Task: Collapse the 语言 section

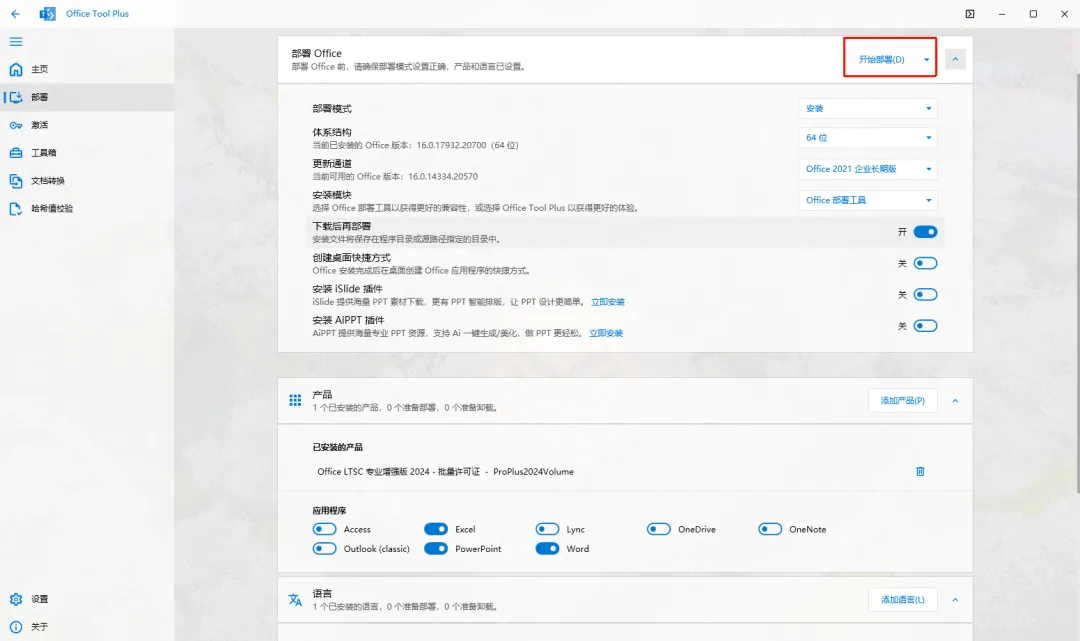Action: 955,600
